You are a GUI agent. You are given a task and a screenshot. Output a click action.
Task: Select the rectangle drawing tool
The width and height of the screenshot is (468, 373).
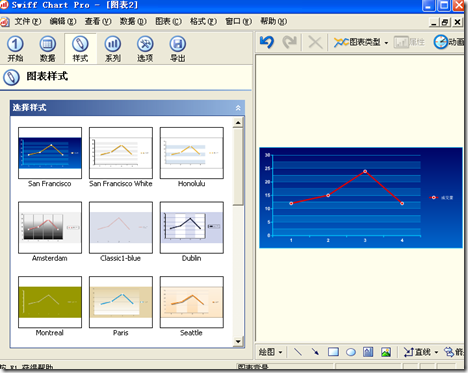[x=333, y=352]
